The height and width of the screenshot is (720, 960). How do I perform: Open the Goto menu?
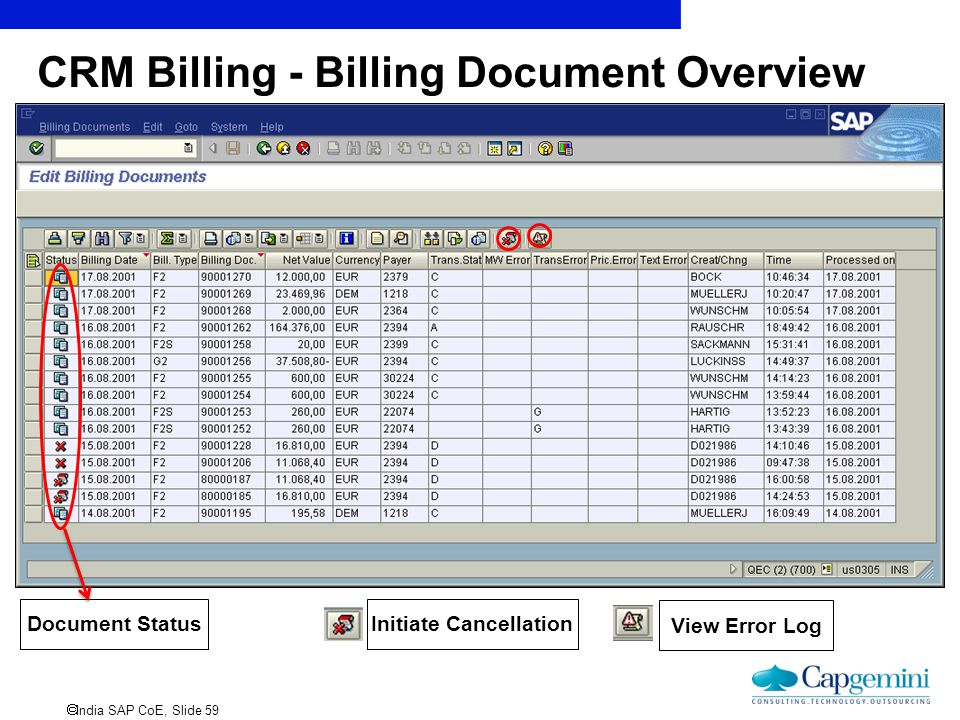(186, 127)
